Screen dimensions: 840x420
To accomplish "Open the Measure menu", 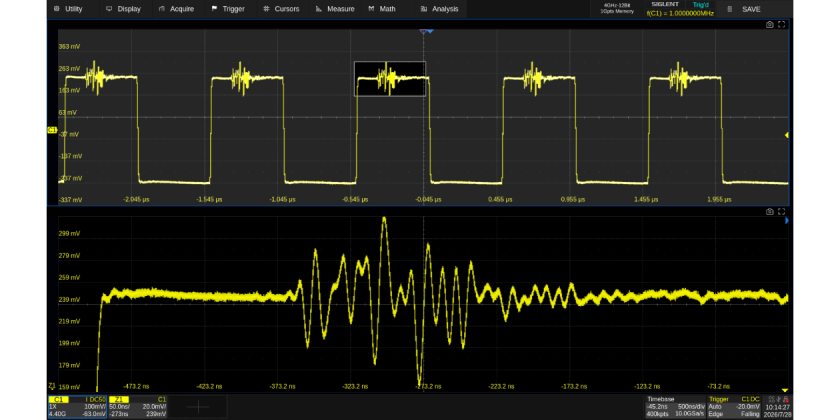I will click(x=335, y=9).
